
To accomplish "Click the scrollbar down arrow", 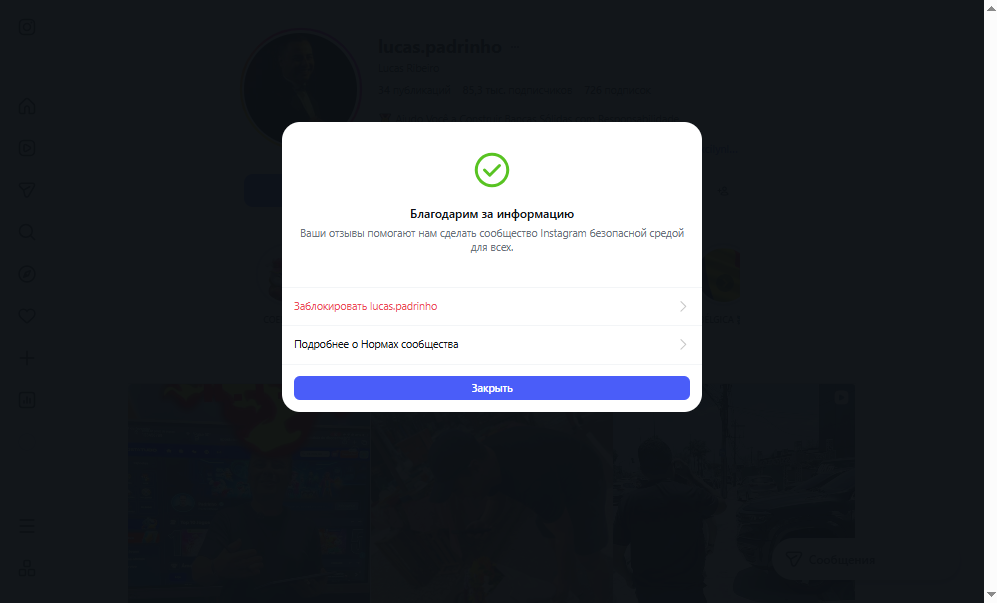I will (991, 596).
